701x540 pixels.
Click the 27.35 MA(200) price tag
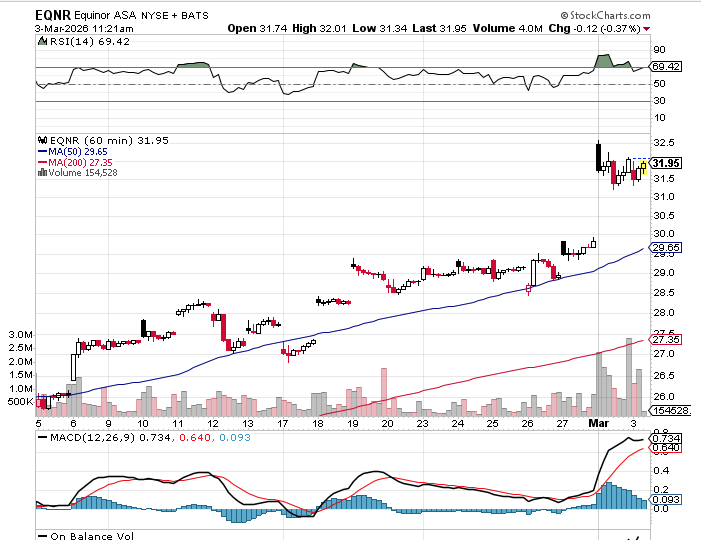click(x=666, y=340)
